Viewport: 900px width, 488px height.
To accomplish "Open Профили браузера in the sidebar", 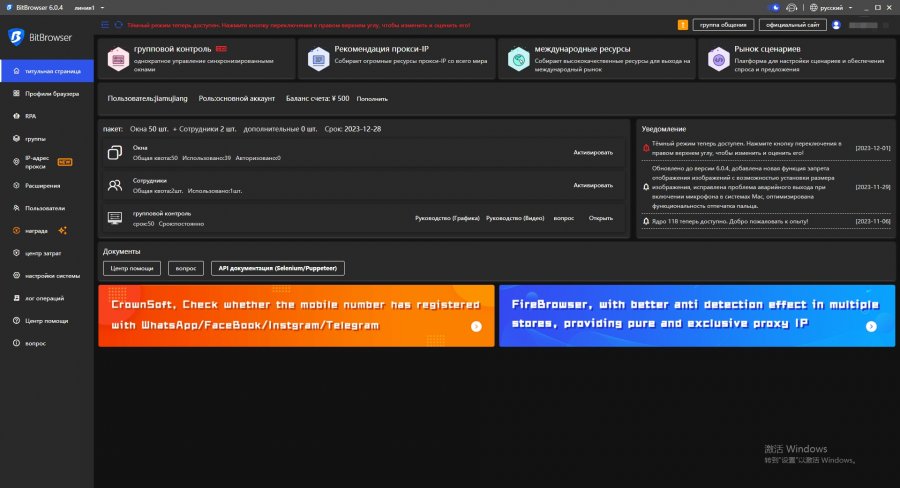I will point(46,94).
